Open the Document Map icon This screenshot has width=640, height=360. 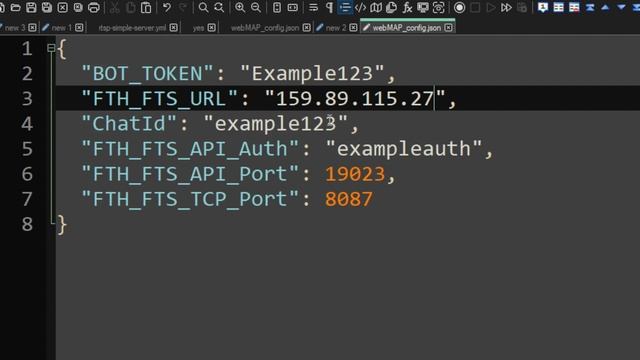376,7
